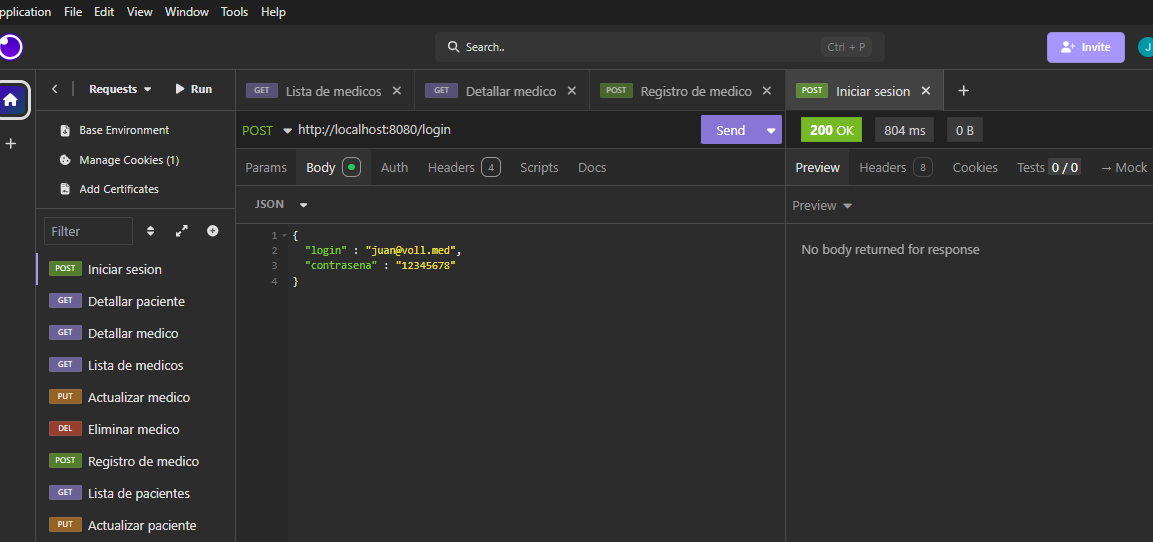The width and height of the screenshot is (1153, 542).
Task: Open the Tools menu
Action: point(235,12)
